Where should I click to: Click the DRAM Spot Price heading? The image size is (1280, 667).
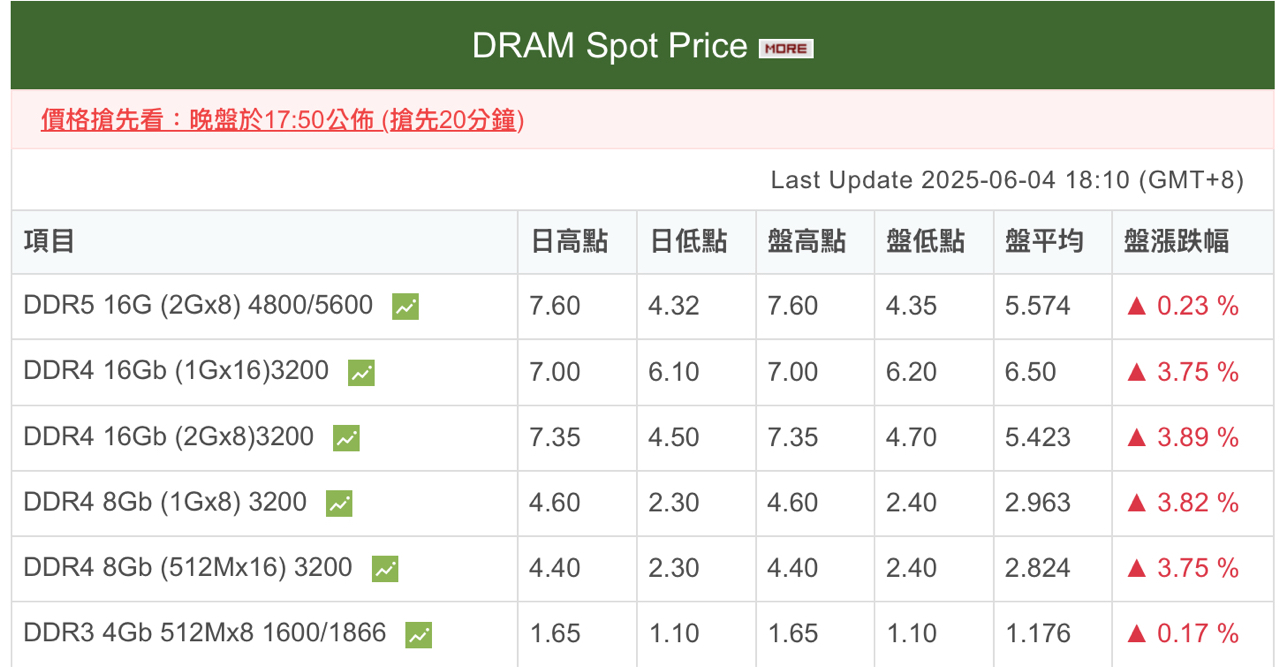point(609,46)
